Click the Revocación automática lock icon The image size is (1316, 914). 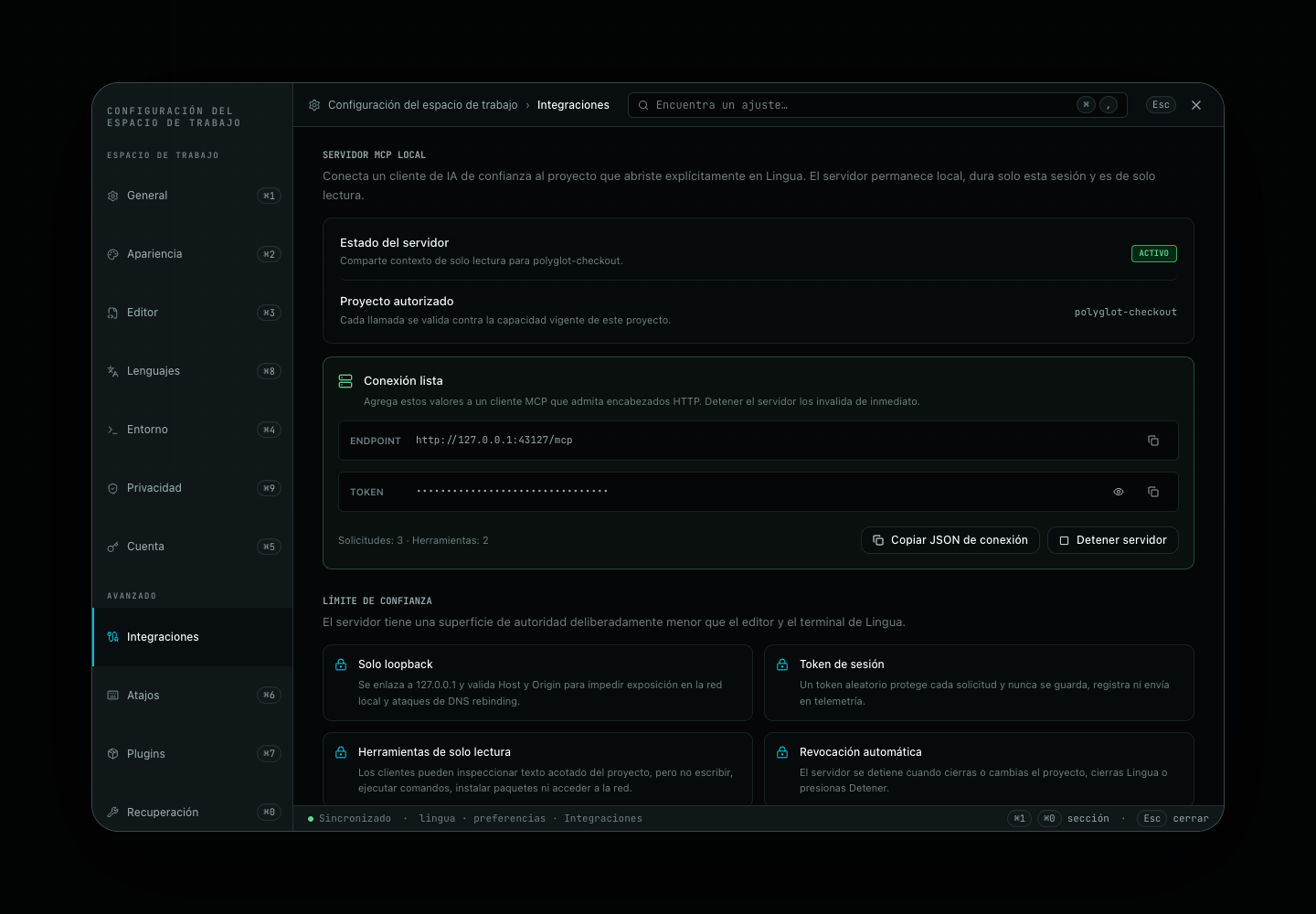pos(782,752)
